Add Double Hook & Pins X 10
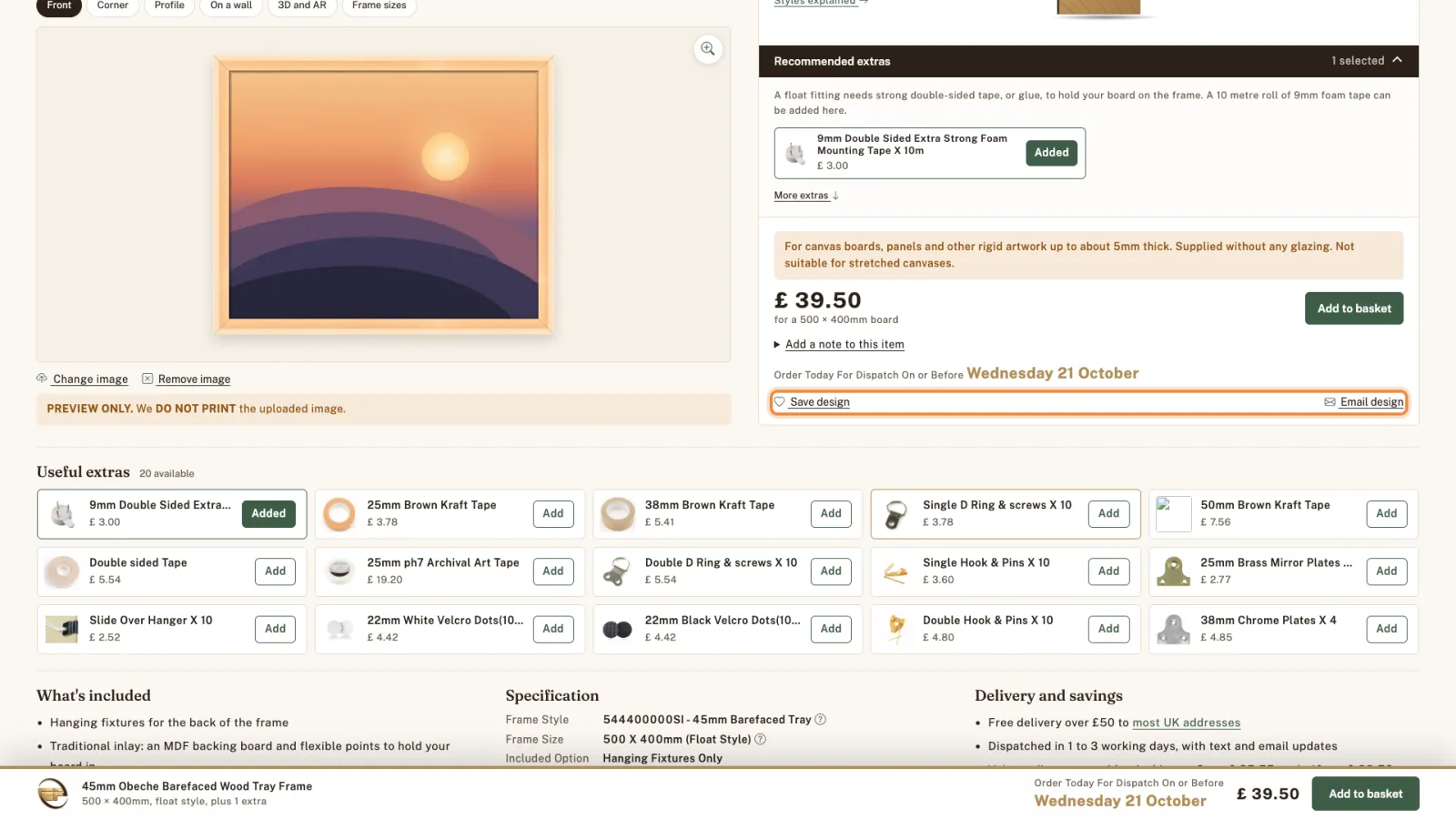 coord(1108,628)
